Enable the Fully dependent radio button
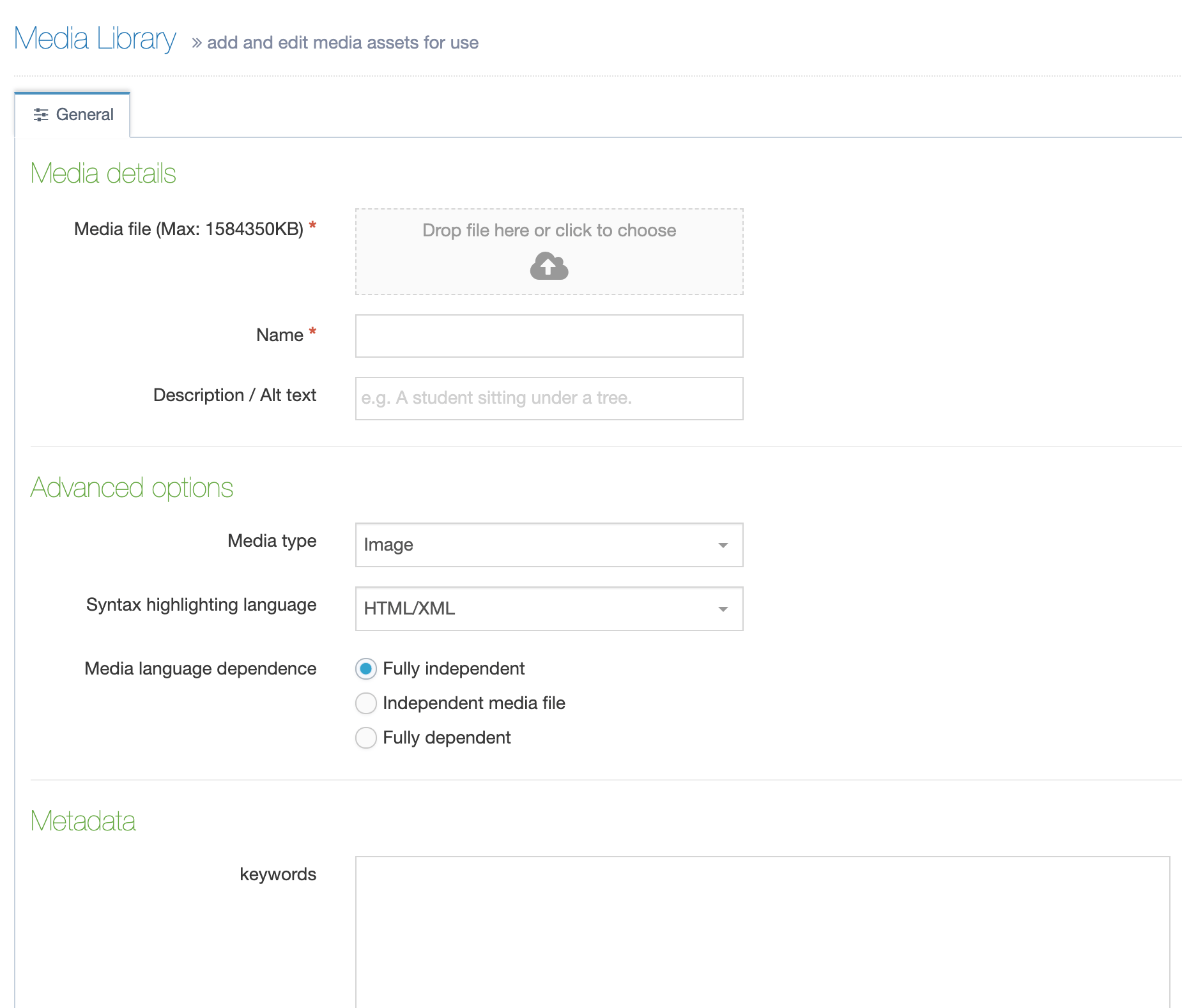 tap(365, 738)
